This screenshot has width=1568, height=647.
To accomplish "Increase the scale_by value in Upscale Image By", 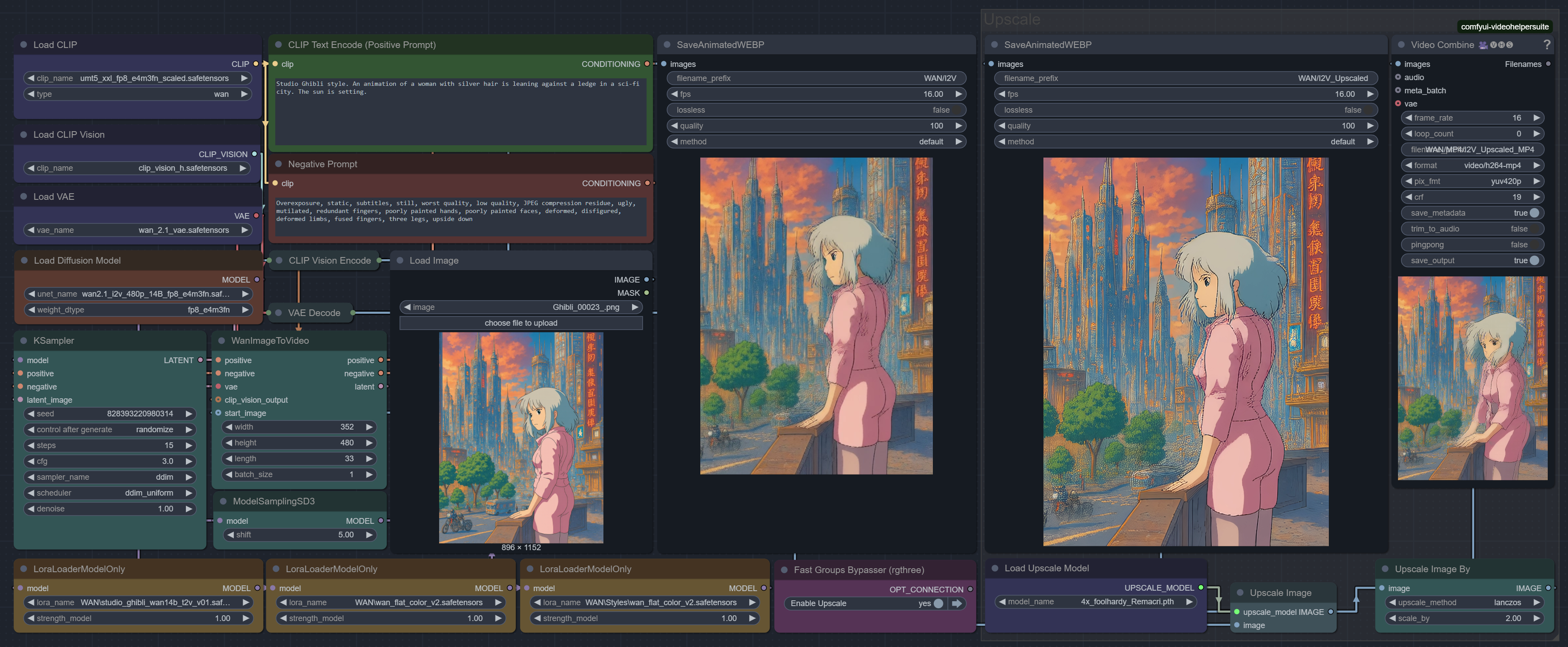I will pyautogui.click(x=1536, y=618).
